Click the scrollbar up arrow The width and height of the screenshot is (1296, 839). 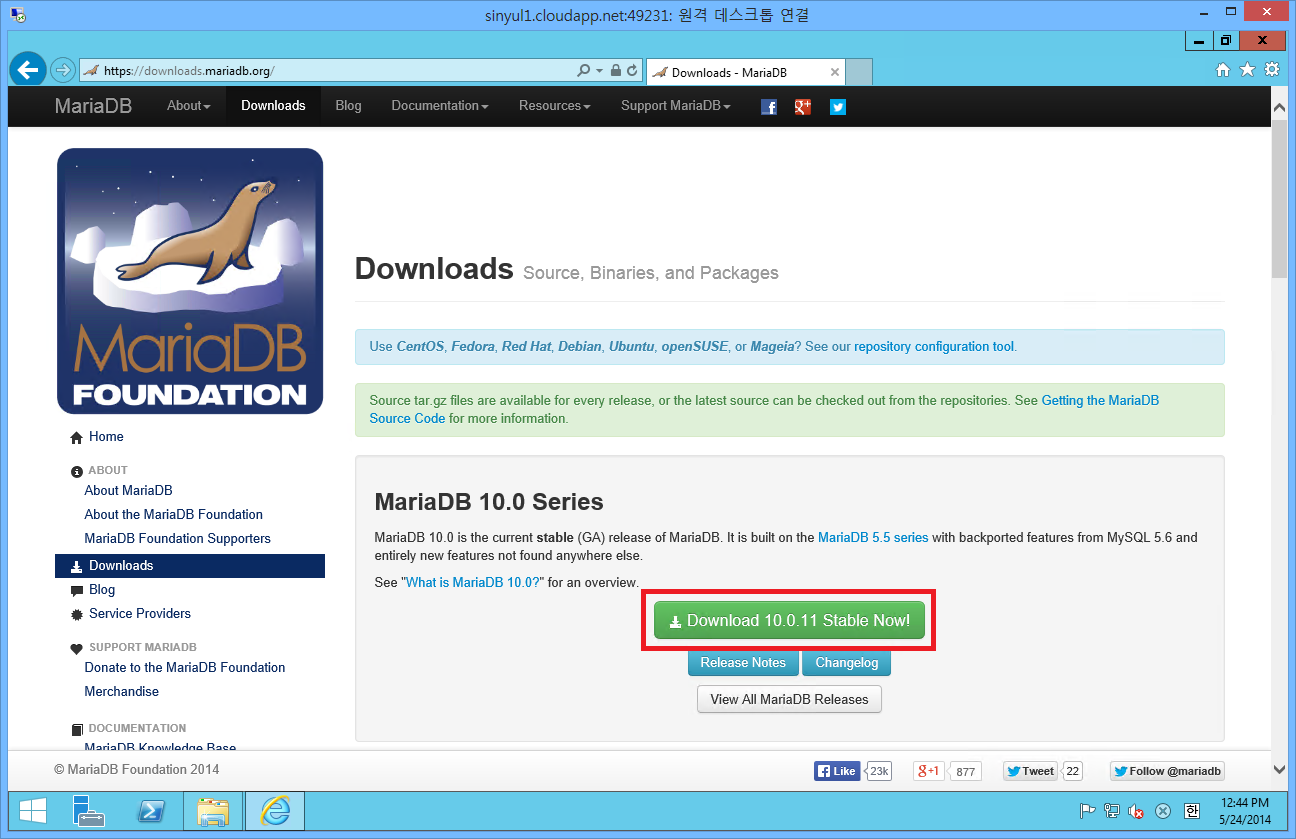[1279, 105]
